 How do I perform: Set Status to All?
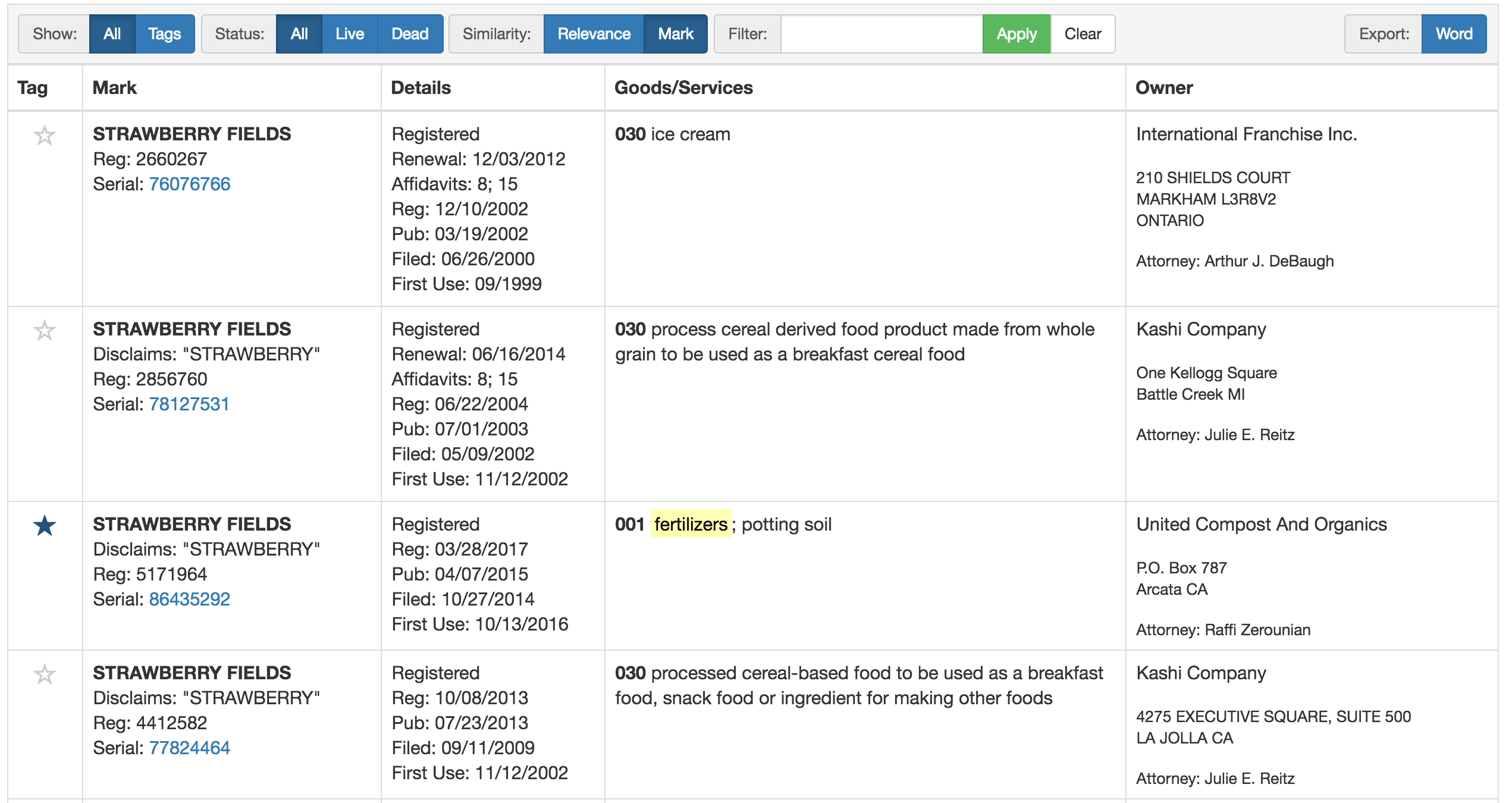(299, 34)
